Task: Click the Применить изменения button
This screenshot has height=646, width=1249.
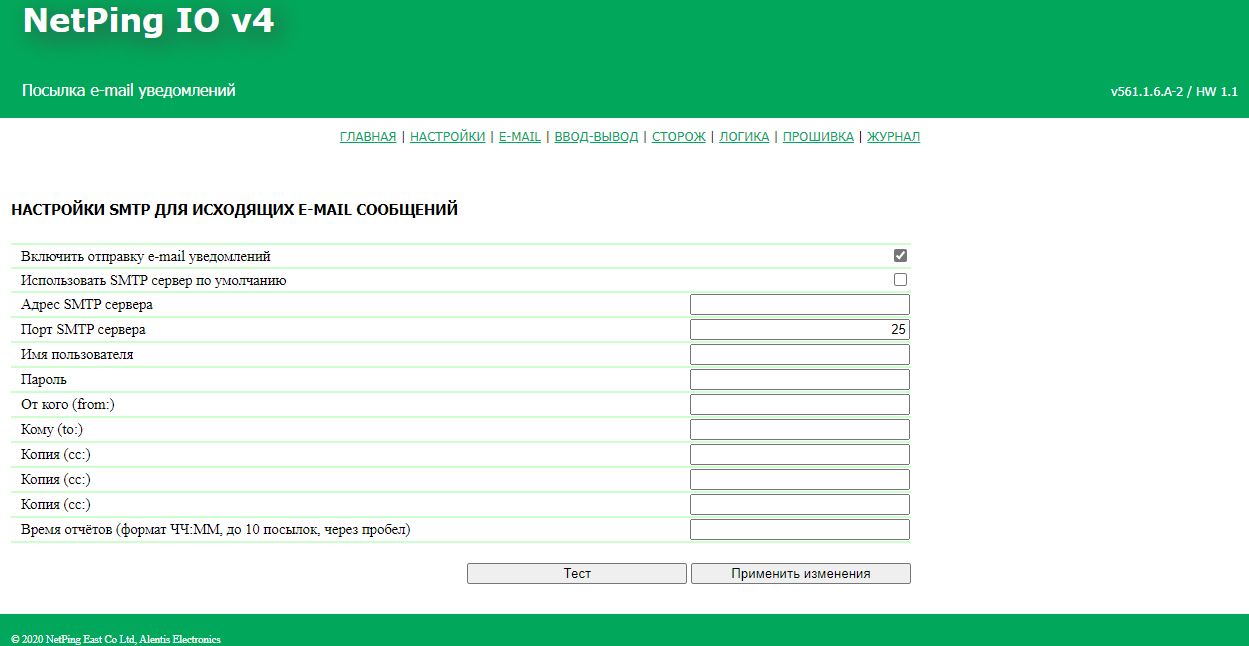Action: (x=800, y=574)
